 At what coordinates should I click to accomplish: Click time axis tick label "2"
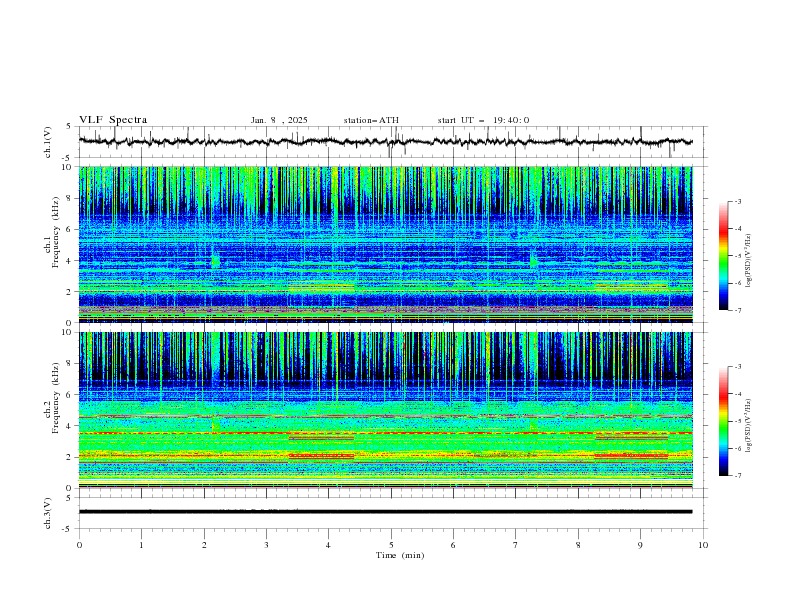coord(204,545)
